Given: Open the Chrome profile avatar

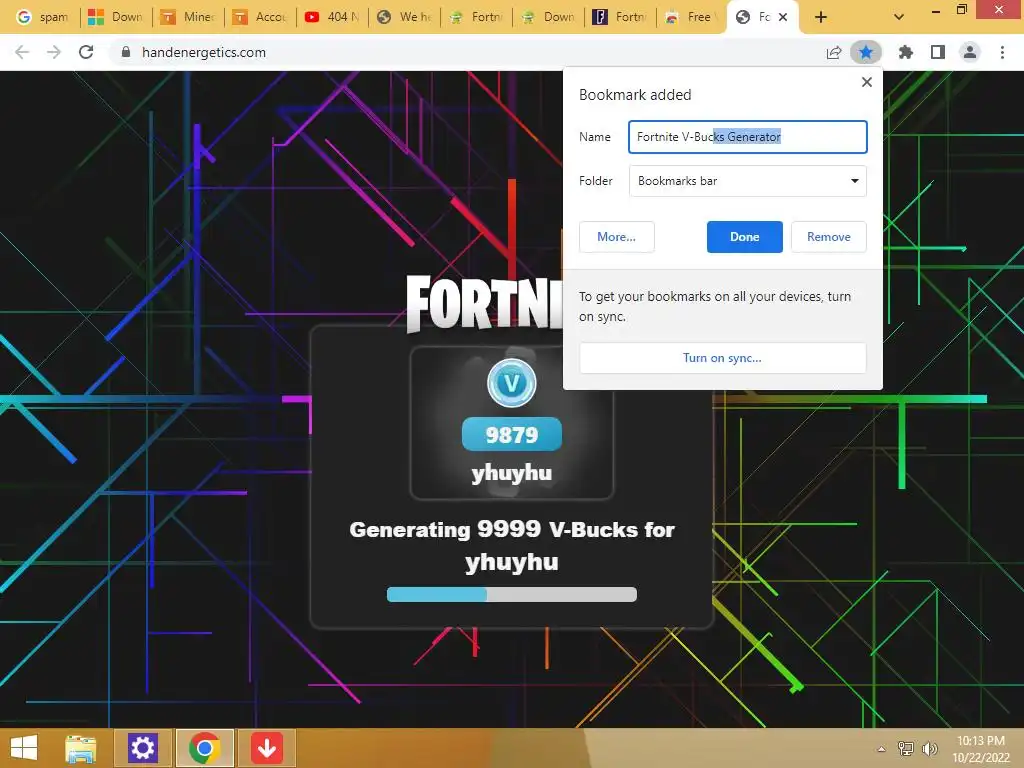Looking at the screenshot, I should point(970,52).
